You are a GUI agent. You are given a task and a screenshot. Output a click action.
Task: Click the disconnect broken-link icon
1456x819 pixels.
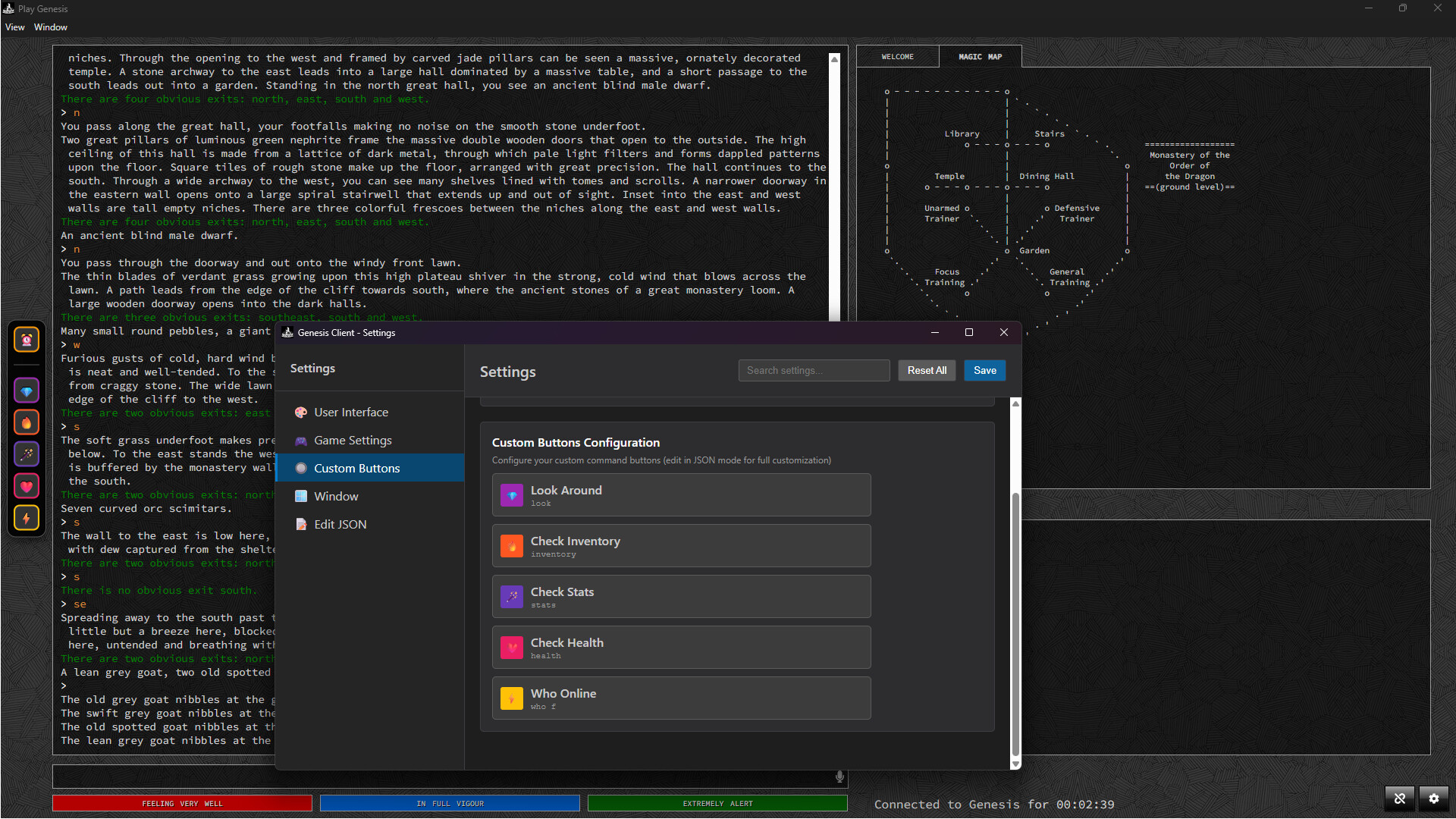(x=1400, y=799)
